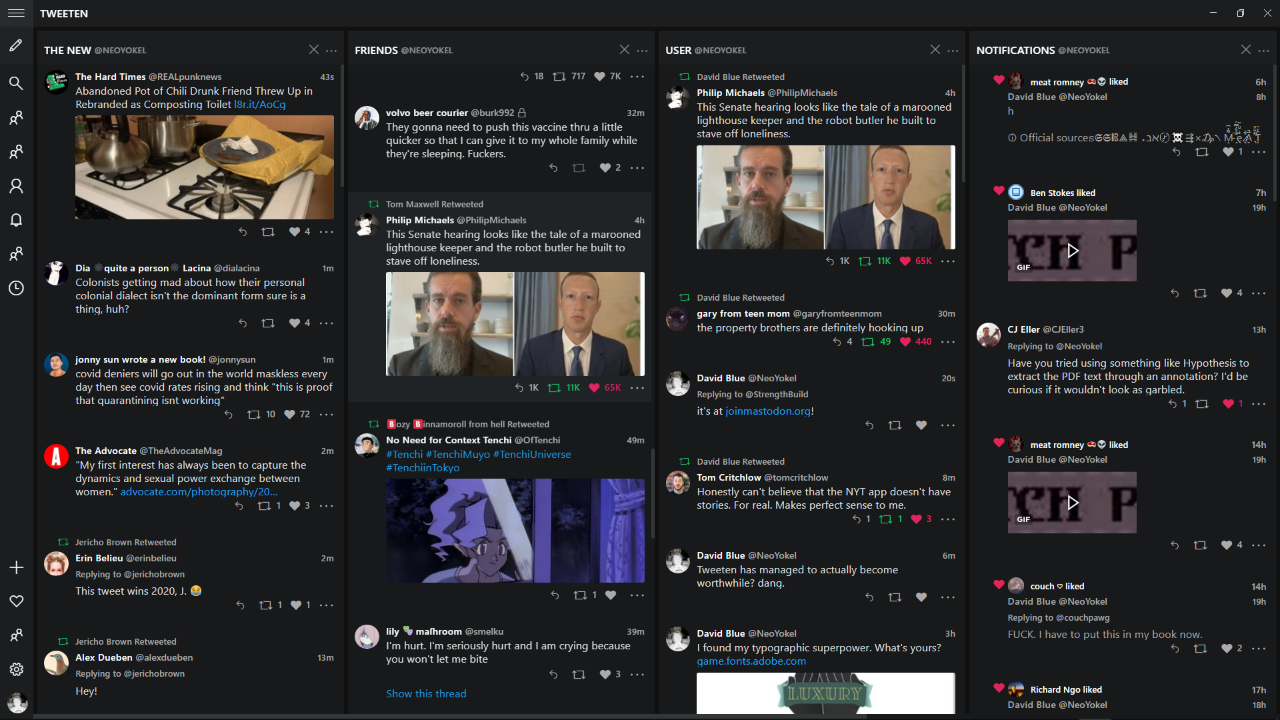Open more options for Notifications column
This screenshot has width=1280, height=720.
[x=1264, y=50]
